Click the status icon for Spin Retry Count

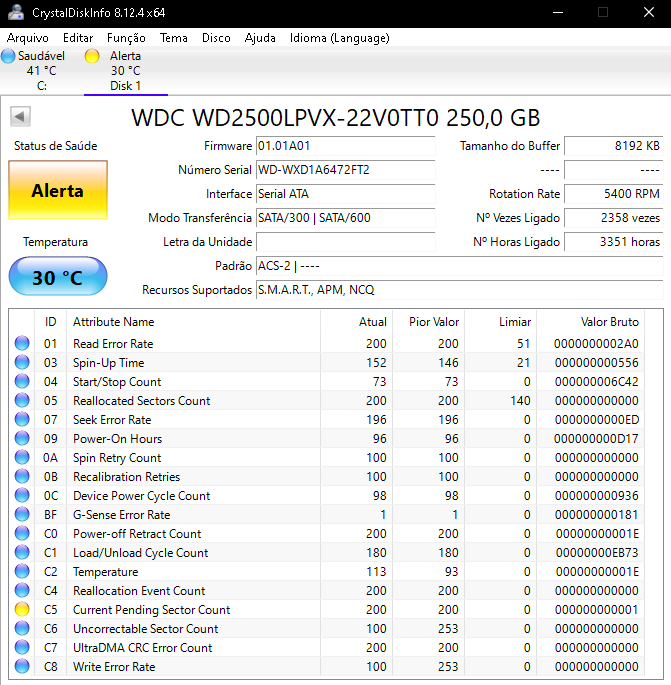point(22,457)
